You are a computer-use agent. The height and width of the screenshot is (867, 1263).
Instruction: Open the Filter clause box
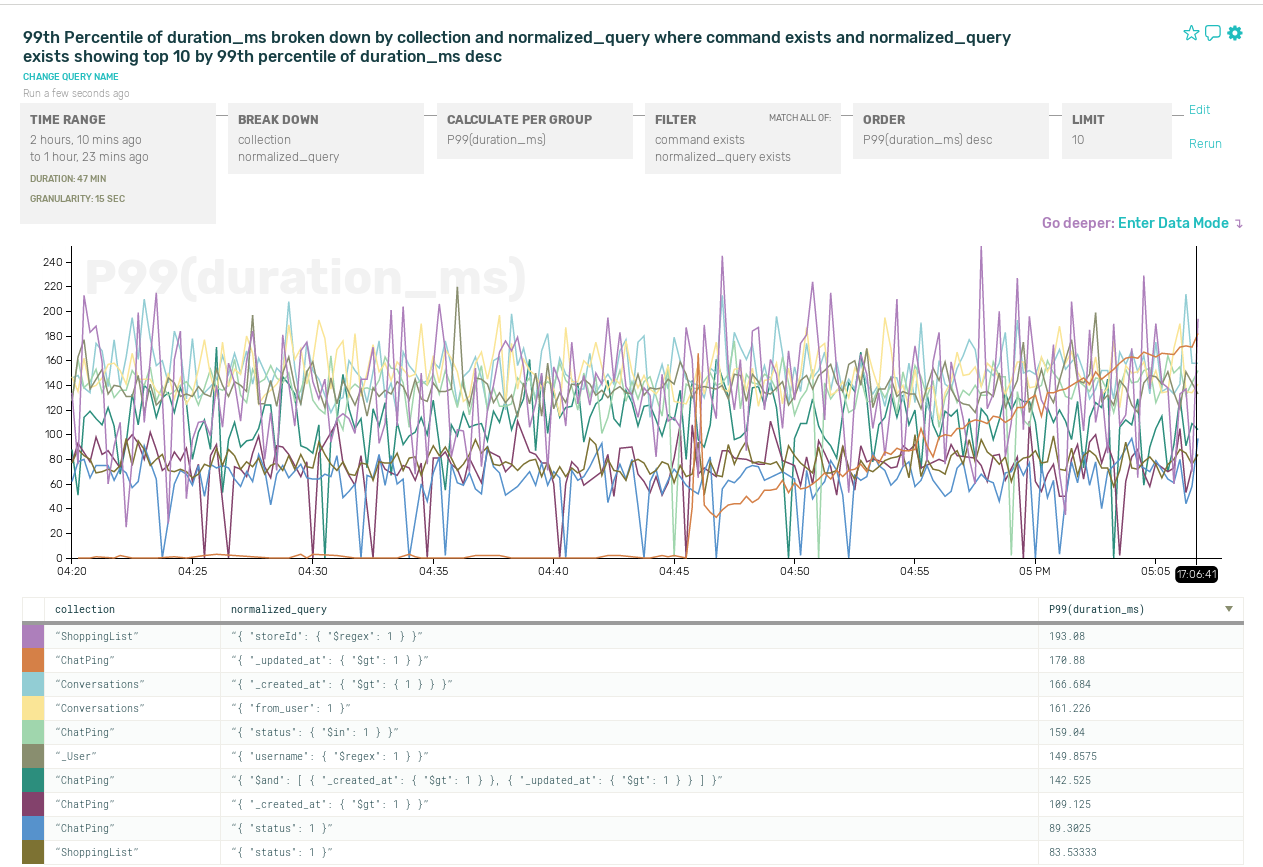(x=742, y=138)
